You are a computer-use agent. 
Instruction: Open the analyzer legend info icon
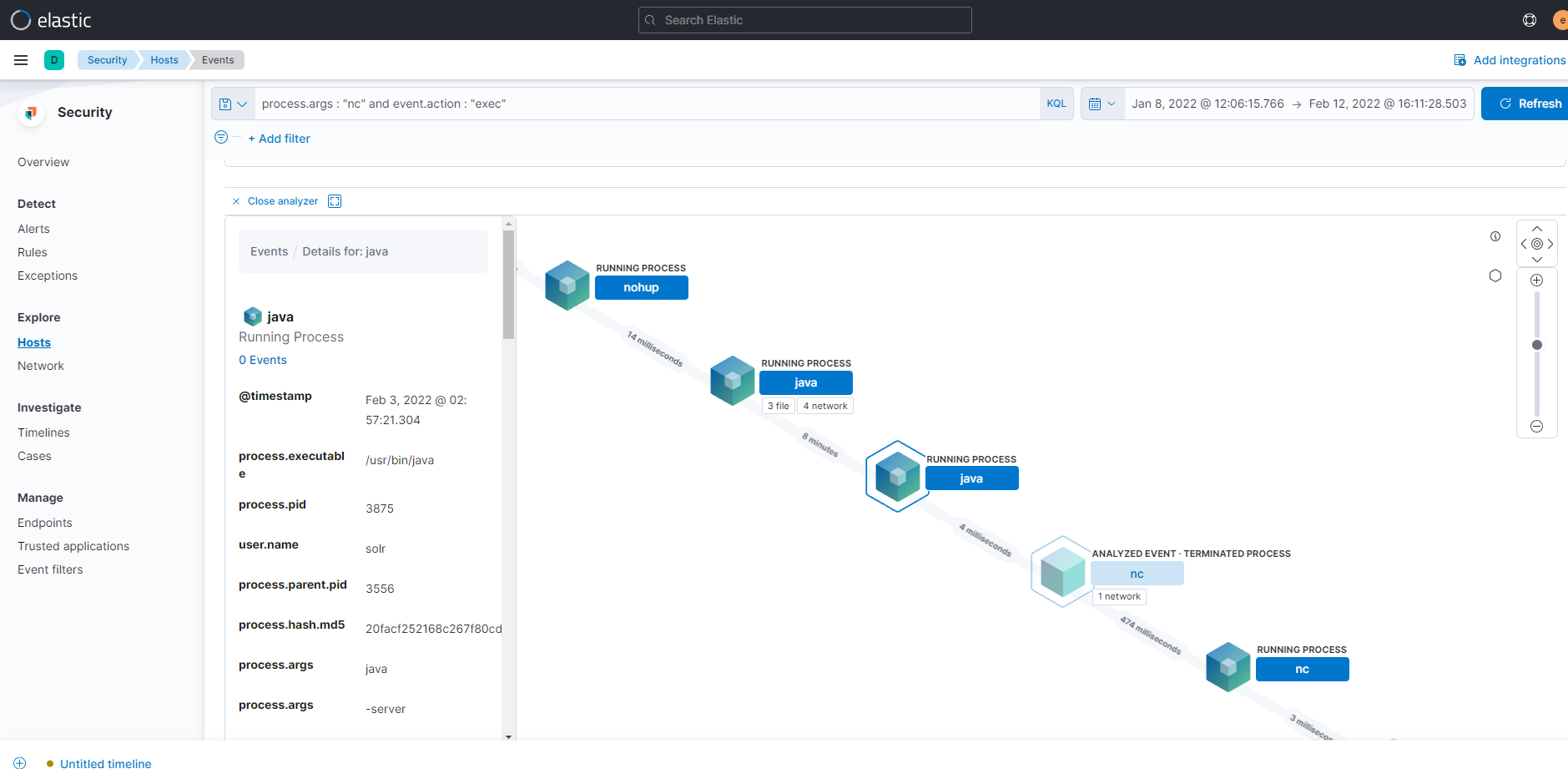[1495, 236]
